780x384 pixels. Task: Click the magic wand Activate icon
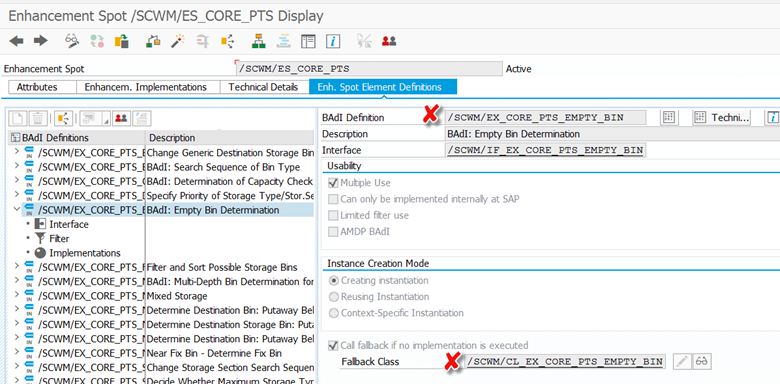tap(178, 41)
